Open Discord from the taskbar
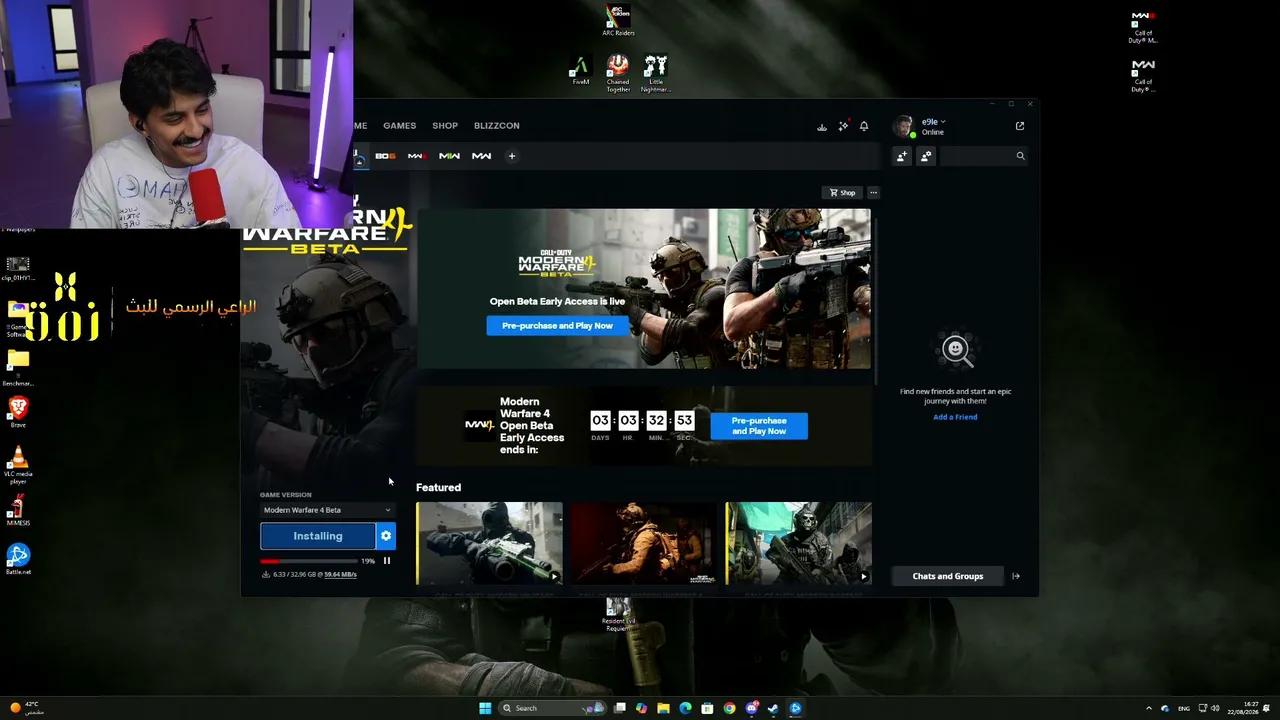 pos(751,708)
